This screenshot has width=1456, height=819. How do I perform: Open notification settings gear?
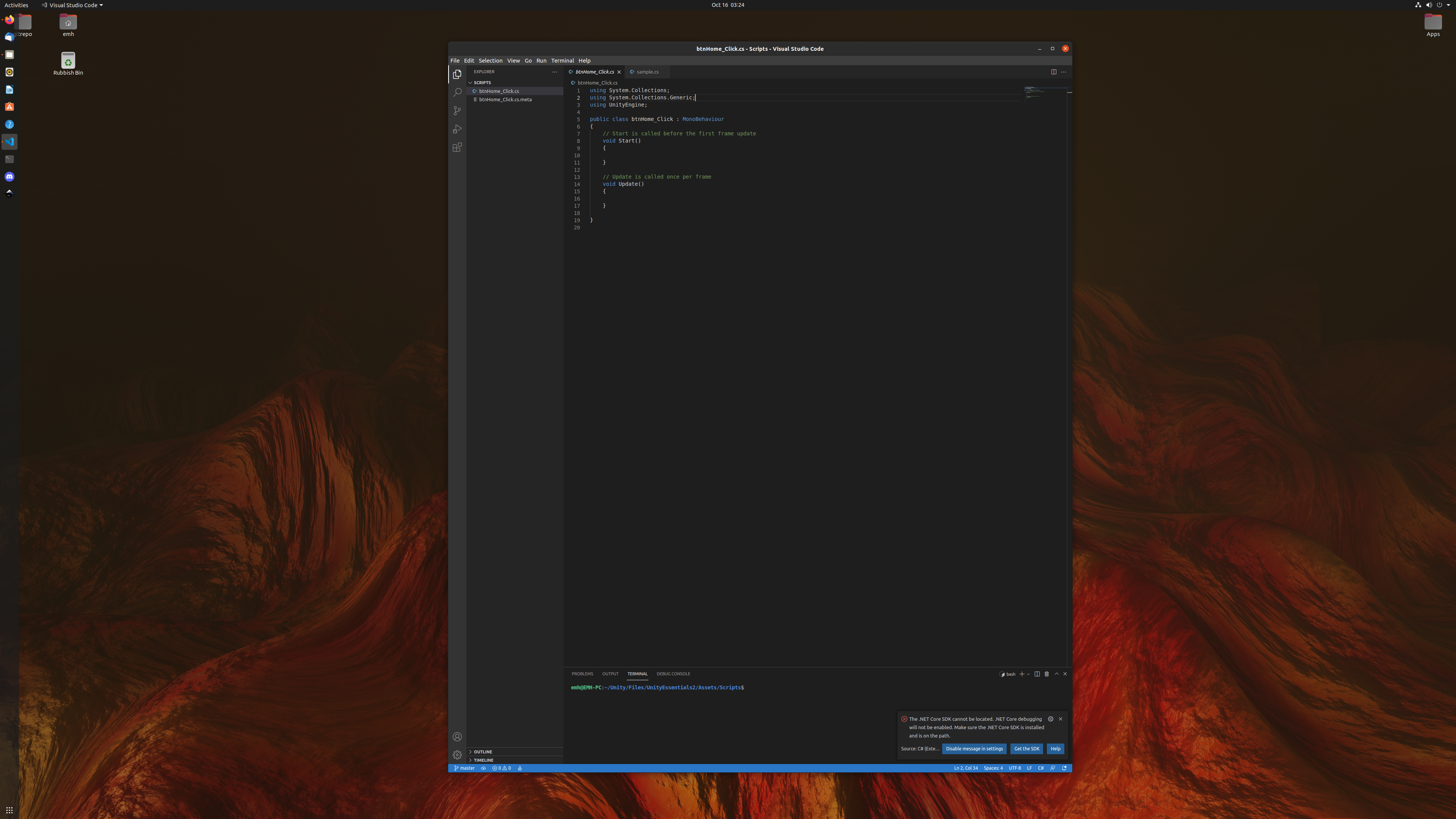click(x=1051, y=719)
